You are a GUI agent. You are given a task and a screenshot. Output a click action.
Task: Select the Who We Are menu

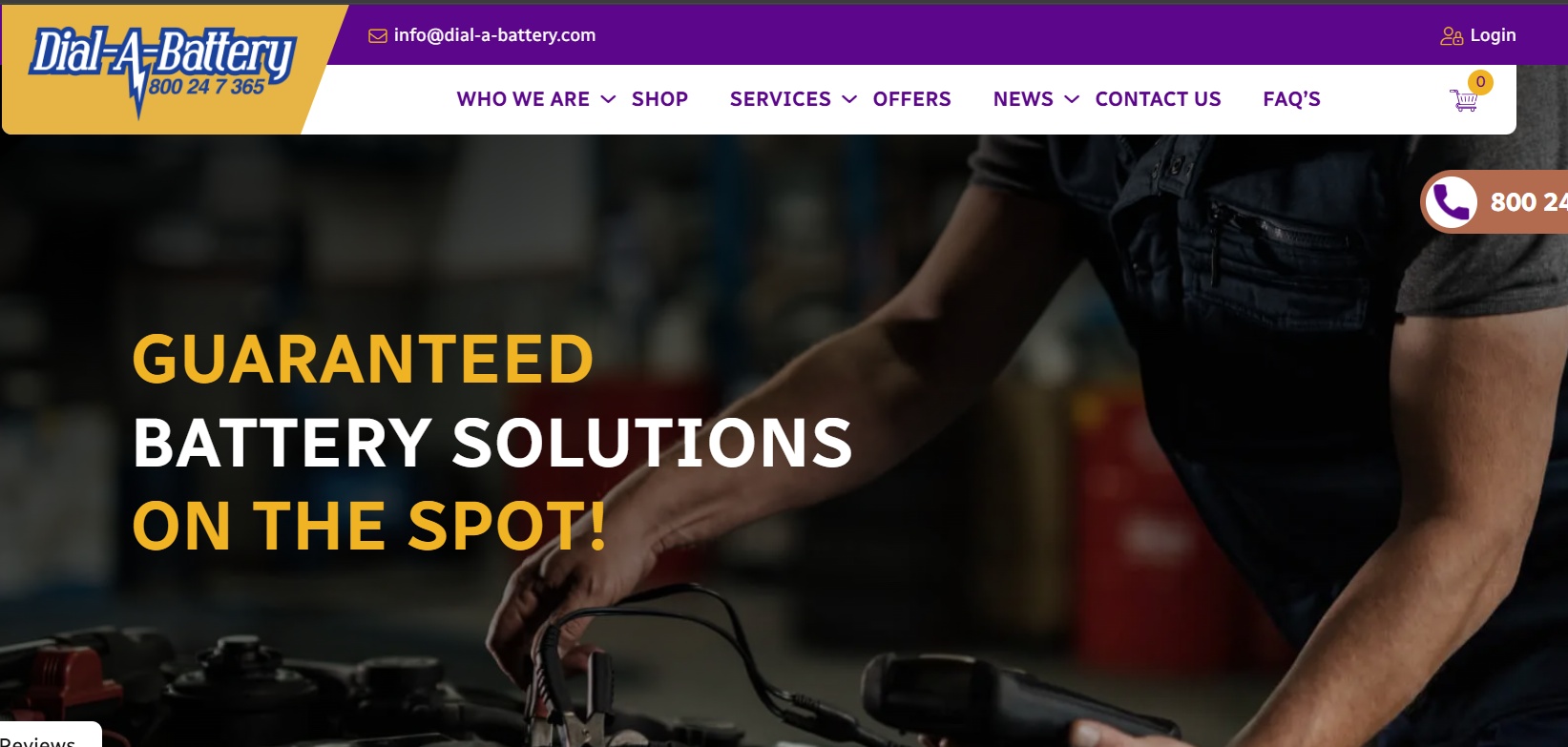(523, 99)
